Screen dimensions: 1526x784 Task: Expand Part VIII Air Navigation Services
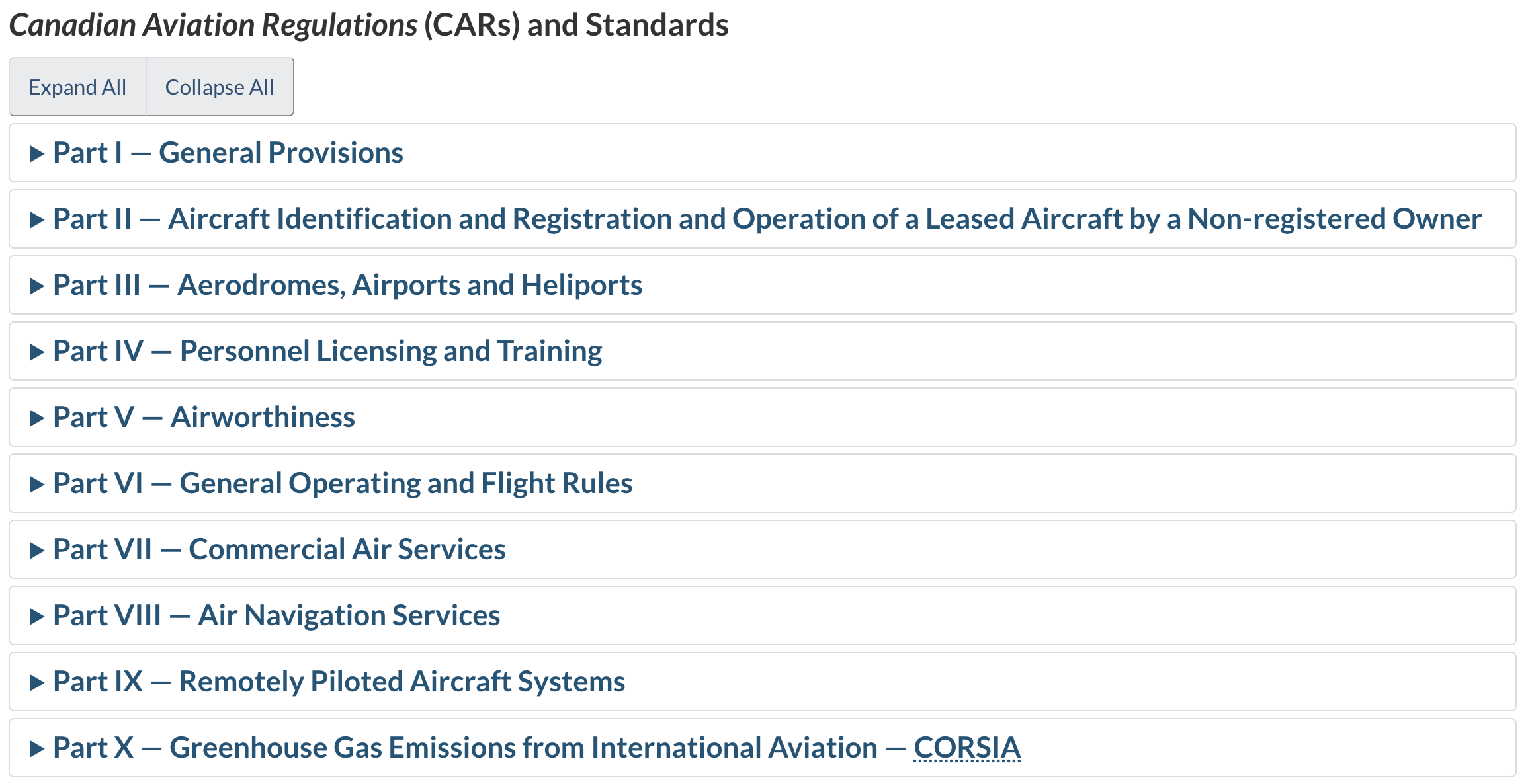tap(276, 615)
